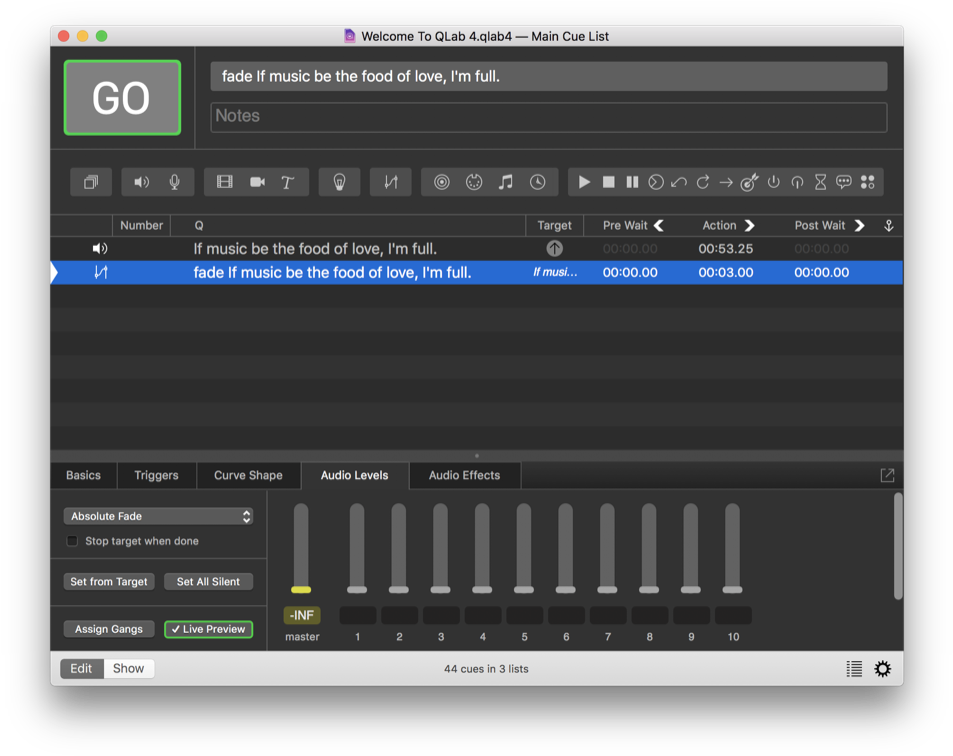
Task: Add a Script cue with four-dots icon
Action: 867,182
